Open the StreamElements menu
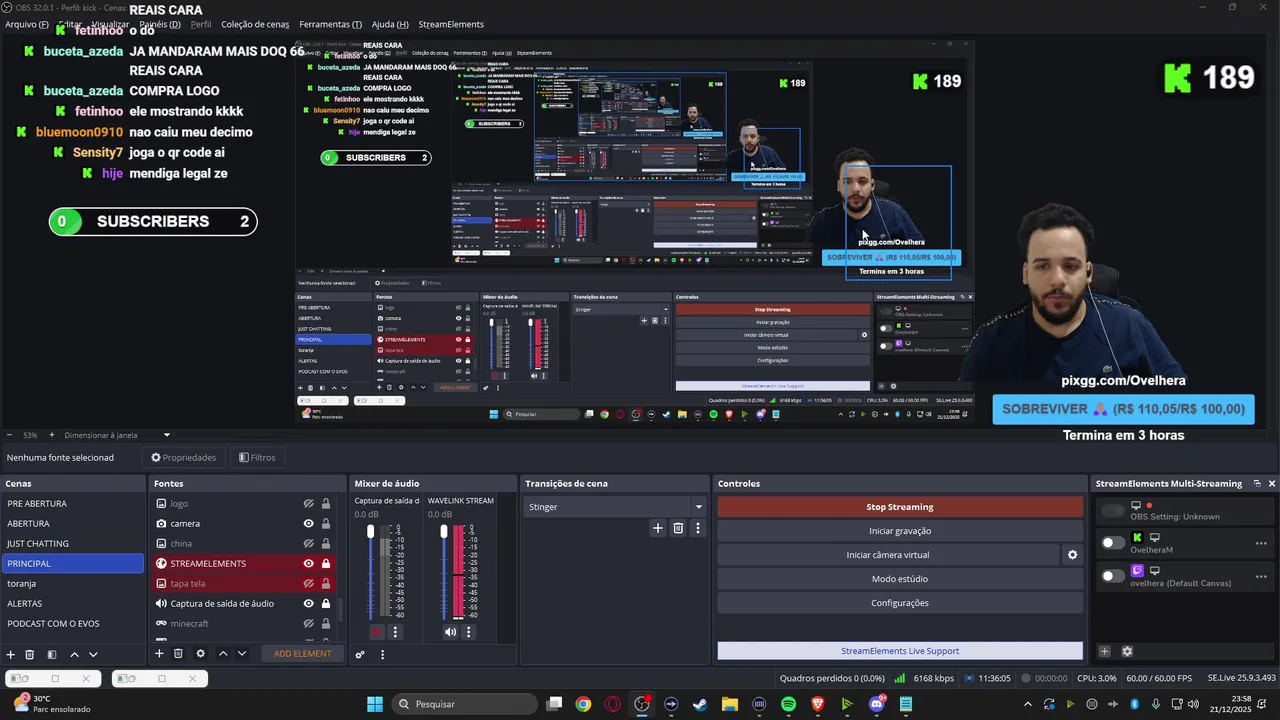The image size is (1280, 720). point(451,24)
